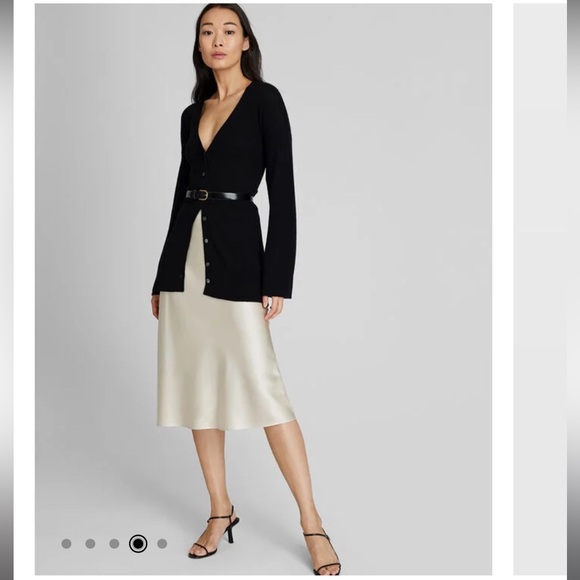Click the black cardigan's torso area
Screen dimensions: 580x580
[229, 155]
